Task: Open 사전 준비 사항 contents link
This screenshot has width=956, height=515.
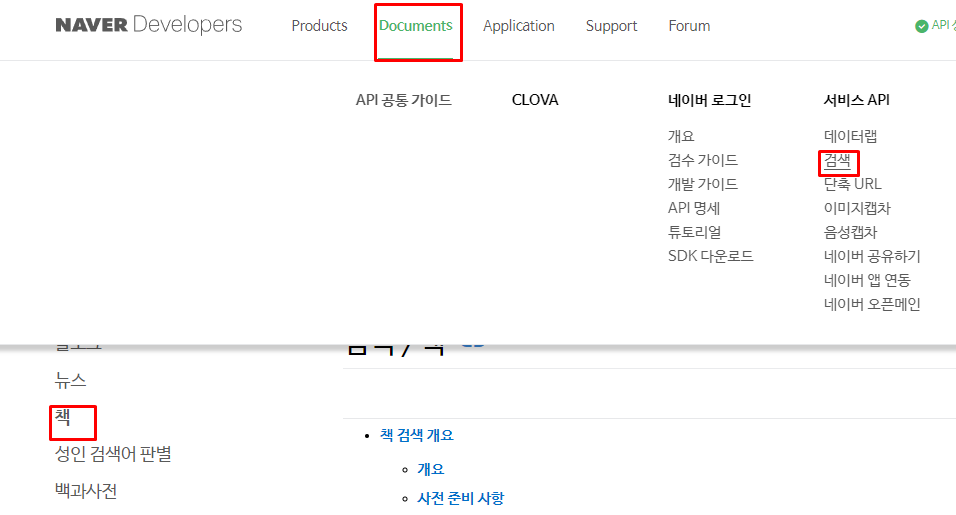Action: pos(460,499)
